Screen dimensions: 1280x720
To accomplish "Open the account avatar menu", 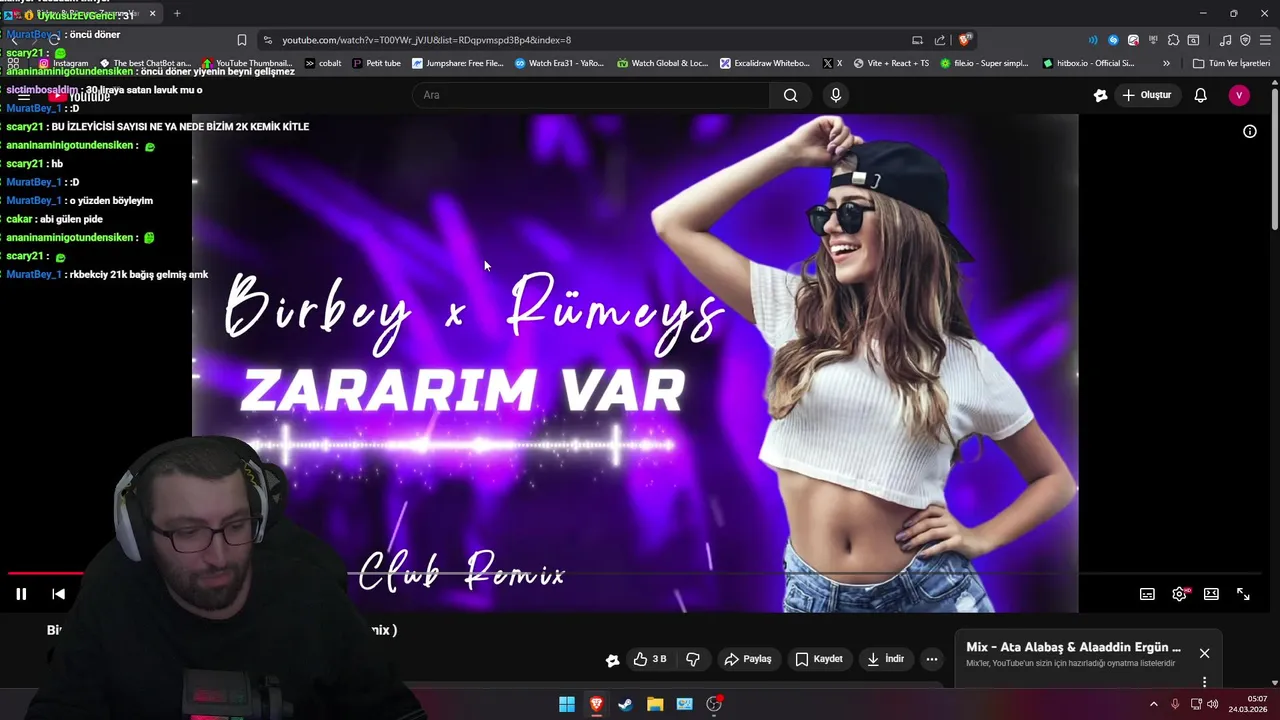I will pos(1239,95).
